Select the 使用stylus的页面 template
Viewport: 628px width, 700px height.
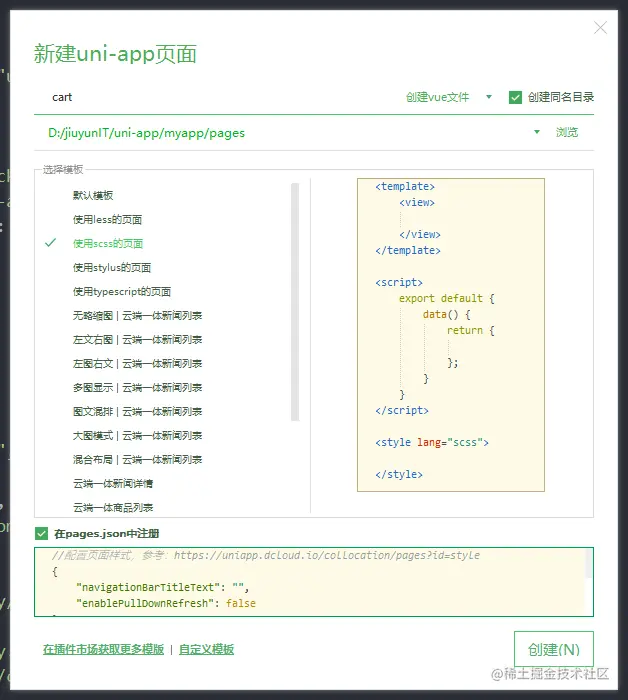pyautogui.click(x=112, y=267)
